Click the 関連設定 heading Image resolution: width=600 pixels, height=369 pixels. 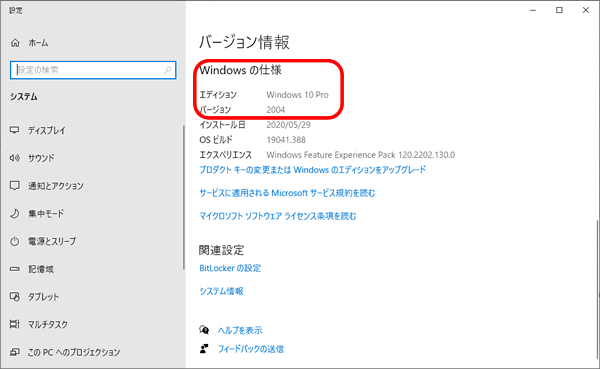pos(221,250)
